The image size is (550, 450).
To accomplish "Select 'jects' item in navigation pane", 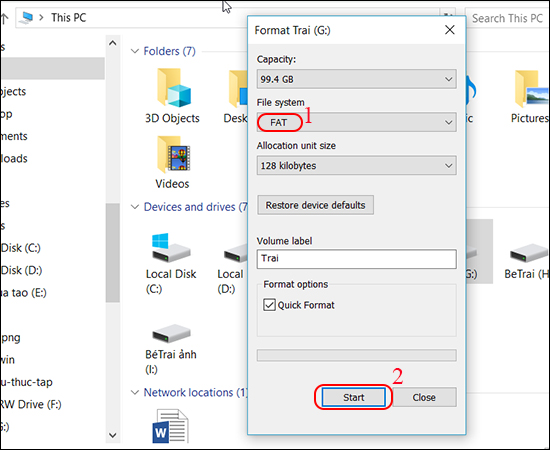I will 13,92.
